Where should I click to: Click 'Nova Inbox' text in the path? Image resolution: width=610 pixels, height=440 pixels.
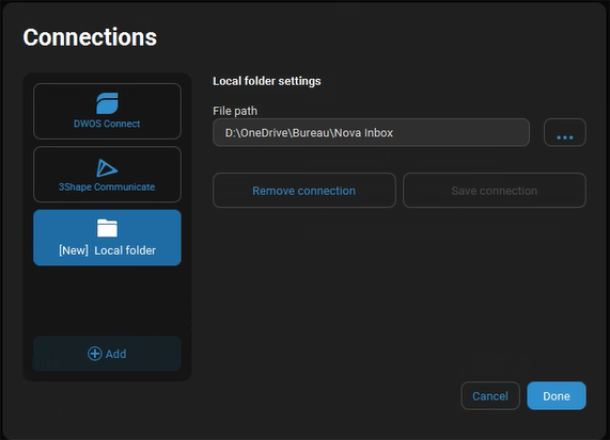[363, 133]
